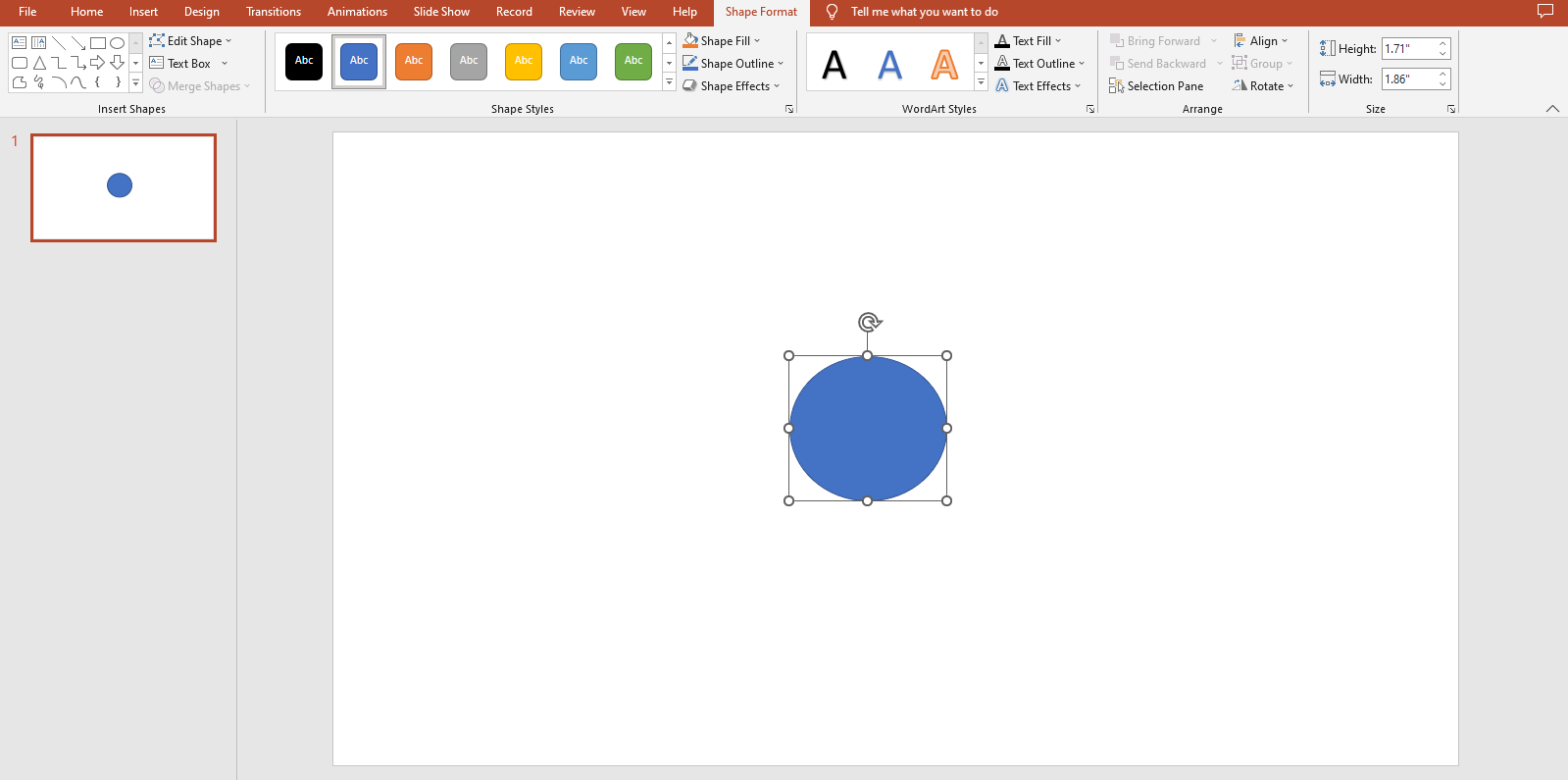
Task: Select the Vertical Text Box shape
Action: (39, 43)
